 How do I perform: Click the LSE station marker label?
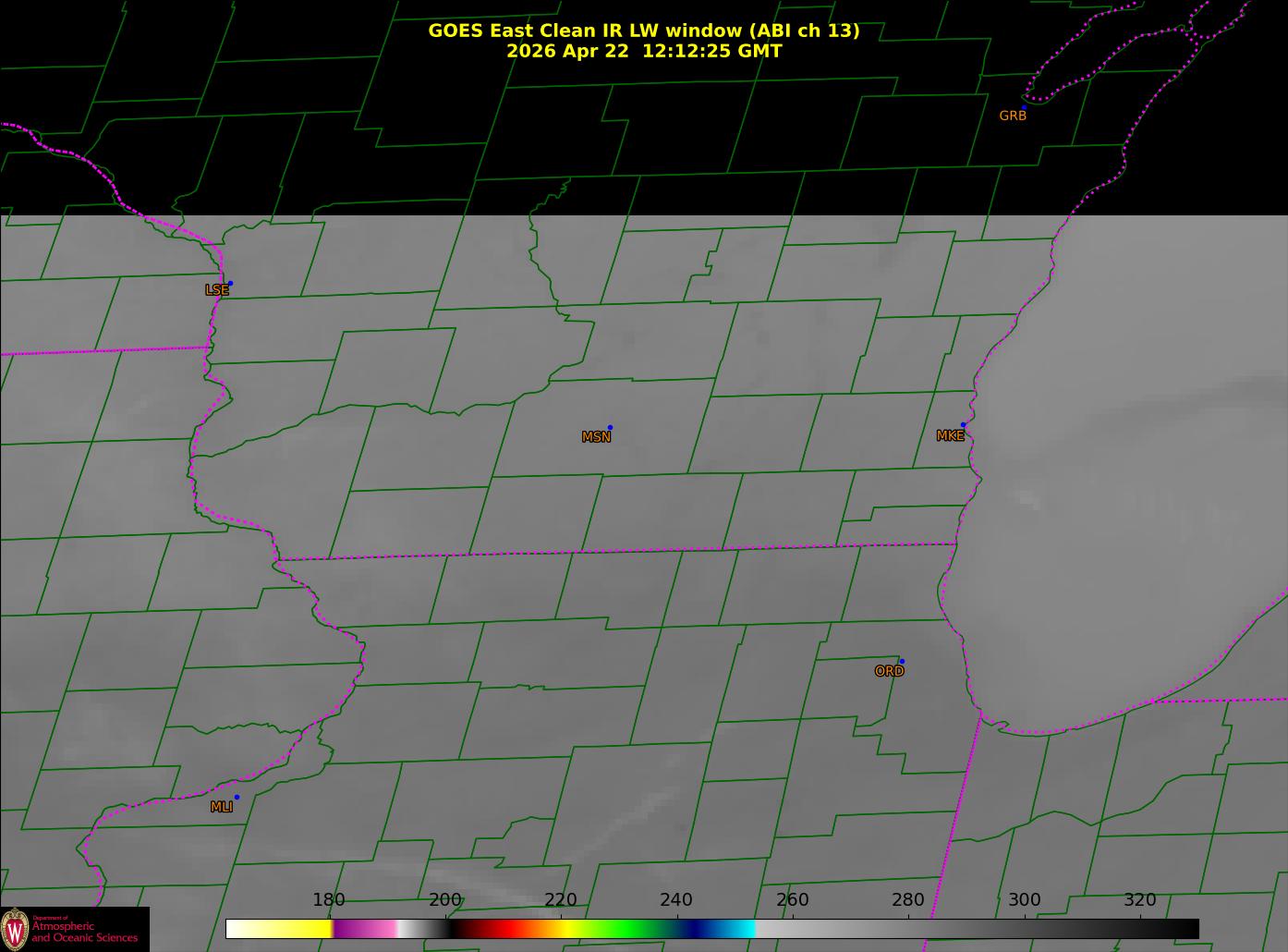(x=217, y=290)
